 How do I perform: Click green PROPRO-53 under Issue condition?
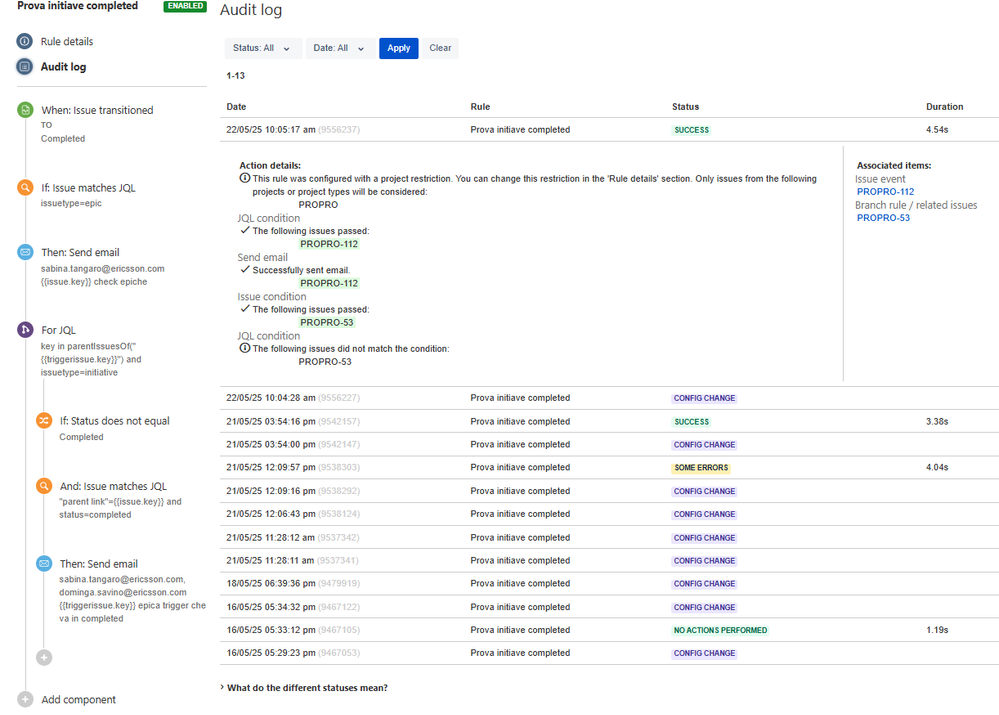point(326,322)
